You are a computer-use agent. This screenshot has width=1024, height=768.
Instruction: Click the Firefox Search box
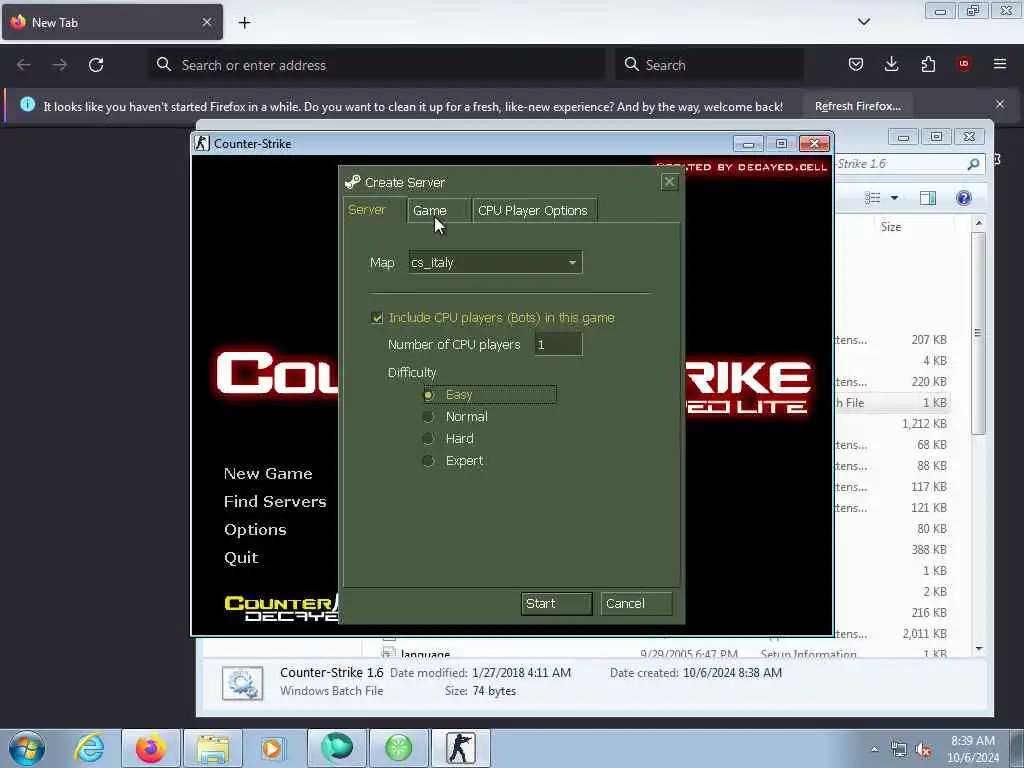pos(709,65)
